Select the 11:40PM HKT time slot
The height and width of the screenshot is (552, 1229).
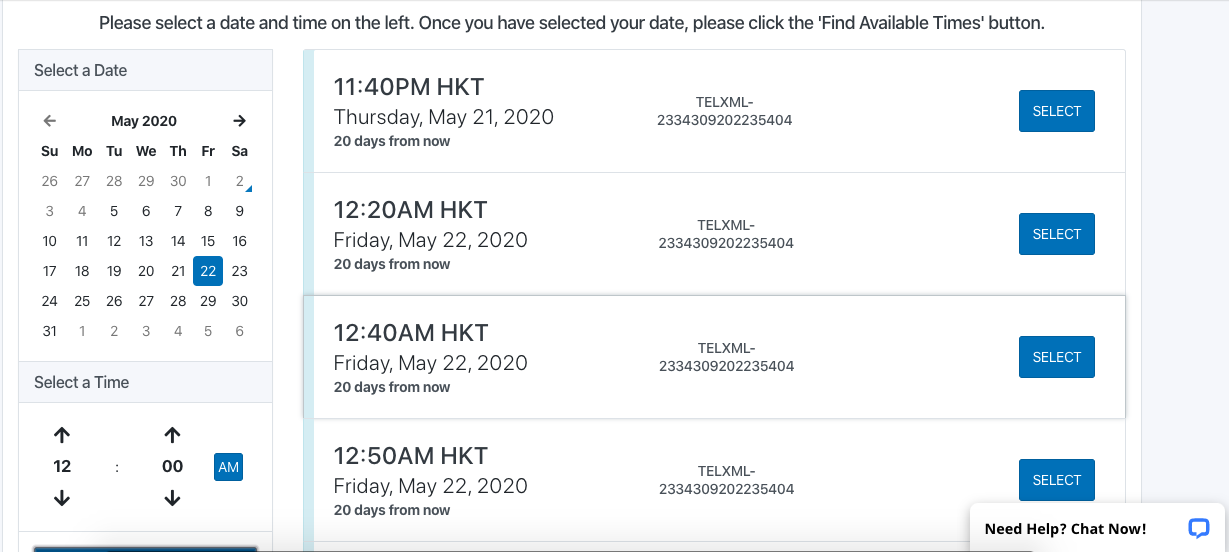pos(1056,111)
